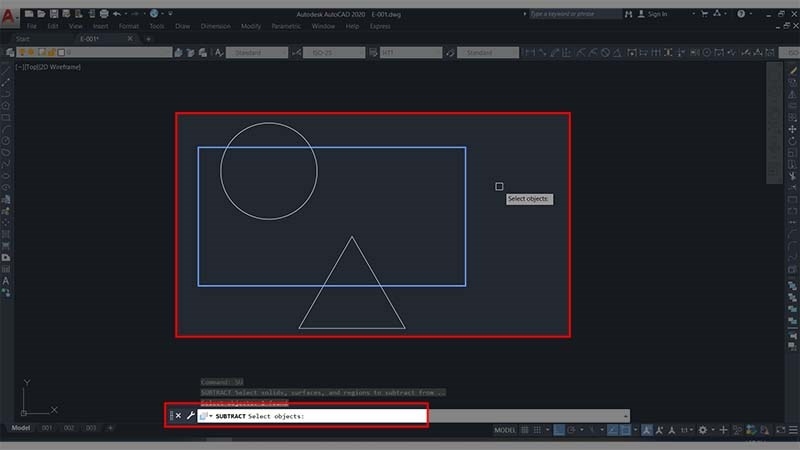
Task: Toggle ortho mode in status bar
Action: pyautogui.click(x=559, y=430)
